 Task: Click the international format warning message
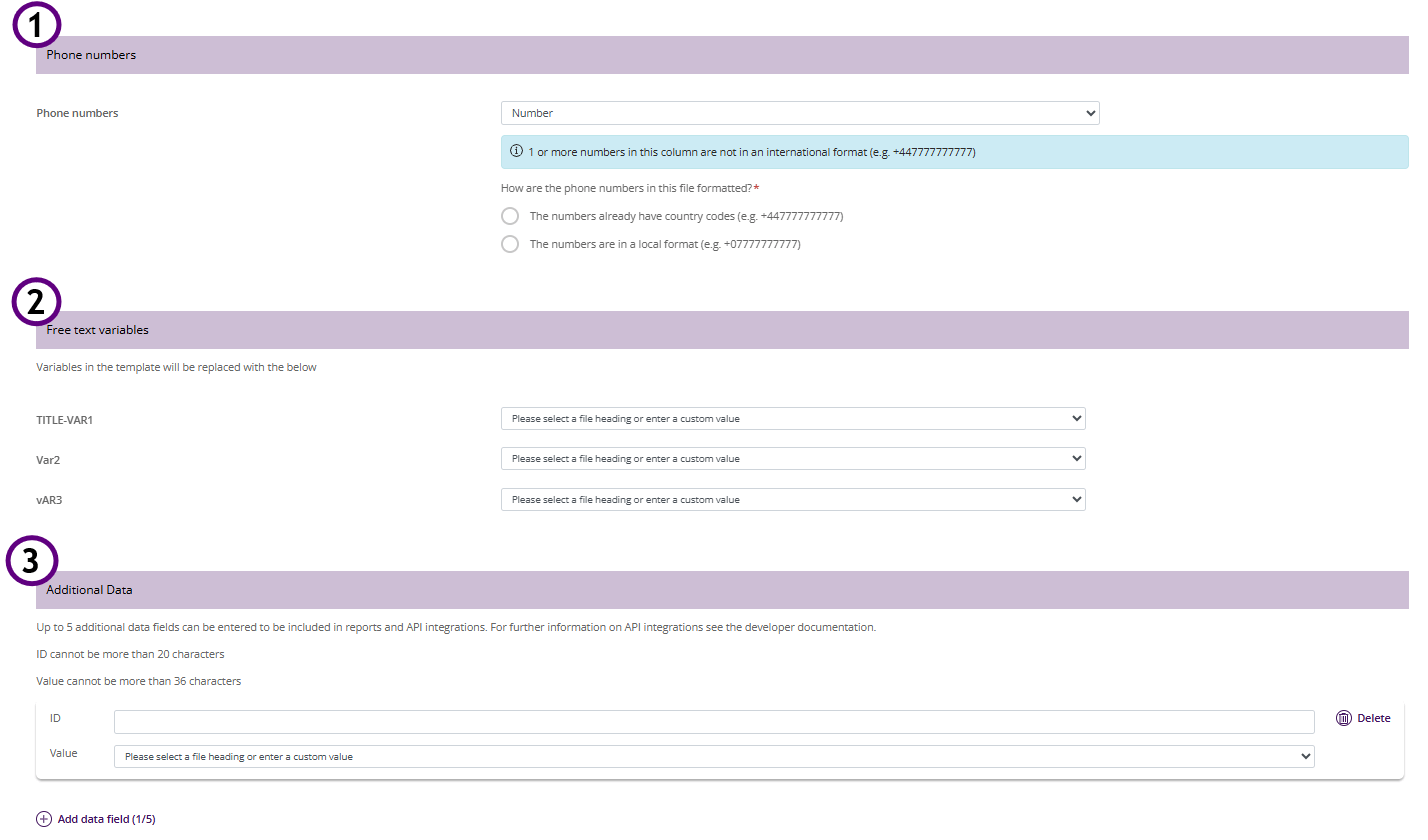point(954,152)
